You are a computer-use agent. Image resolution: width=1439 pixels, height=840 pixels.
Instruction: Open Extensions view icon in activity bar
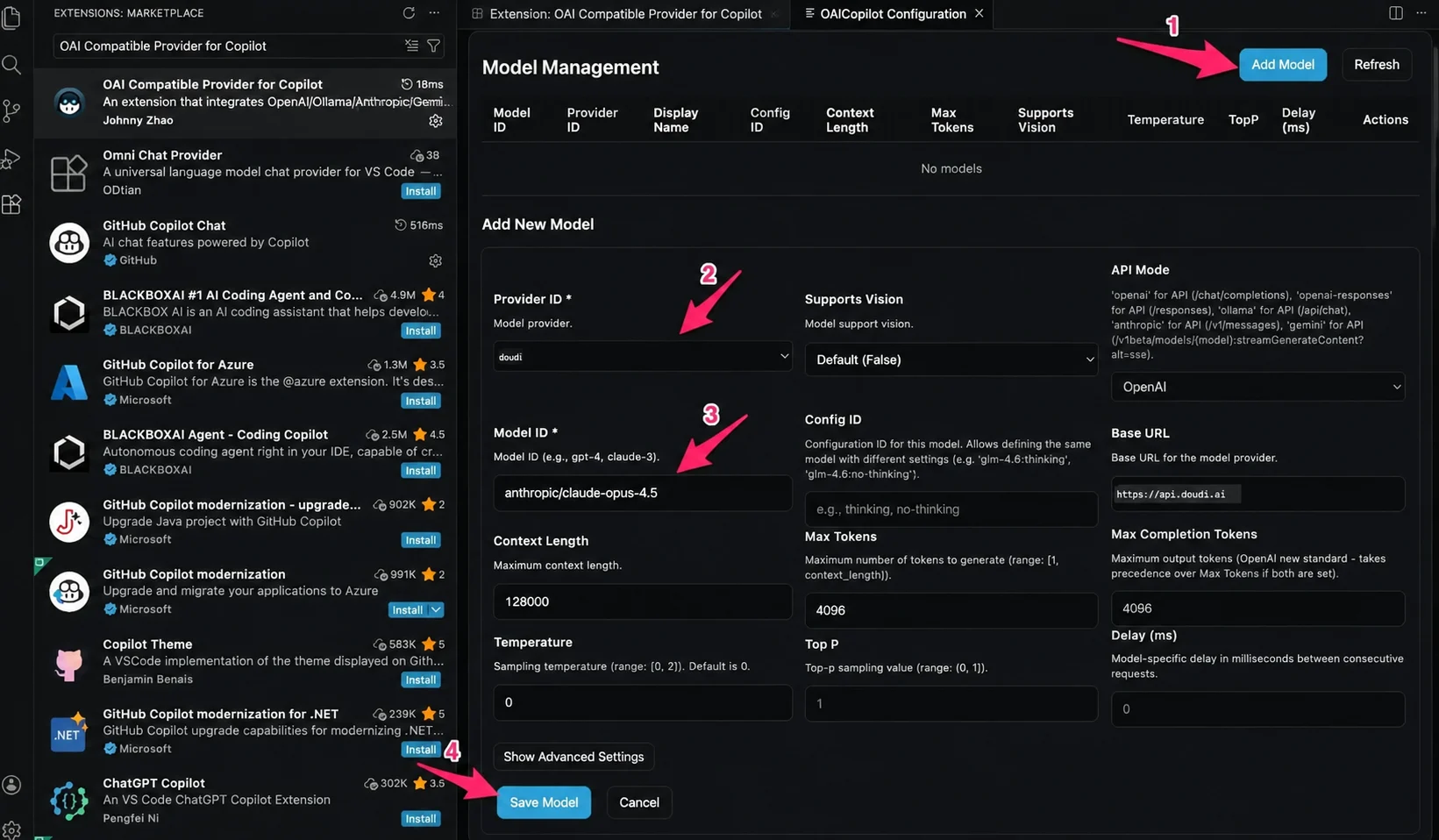[x=11, y=204]
